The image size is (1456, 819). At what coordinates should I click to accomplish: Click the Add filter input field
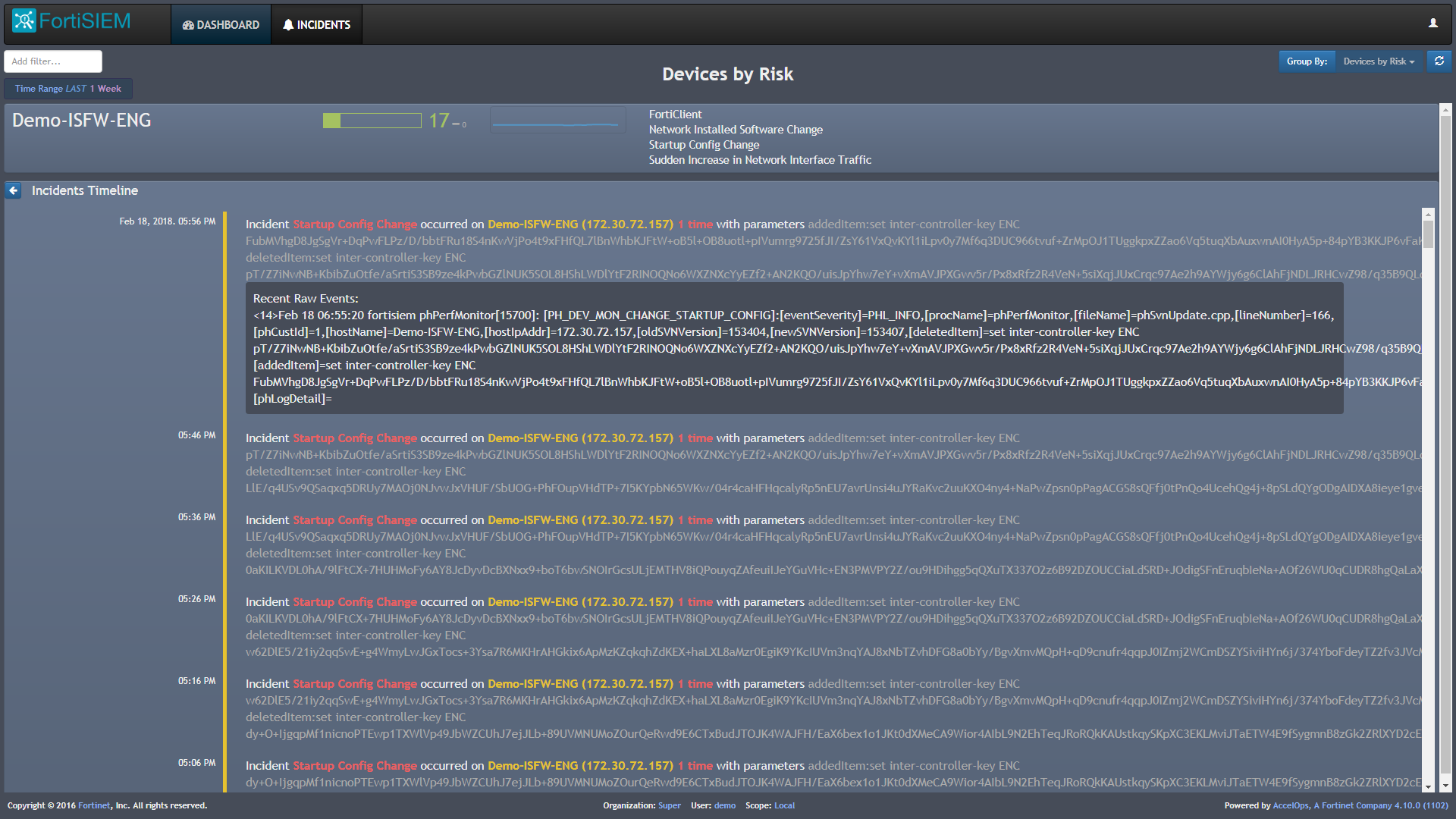pyautogui.click(x=53, y=61)
